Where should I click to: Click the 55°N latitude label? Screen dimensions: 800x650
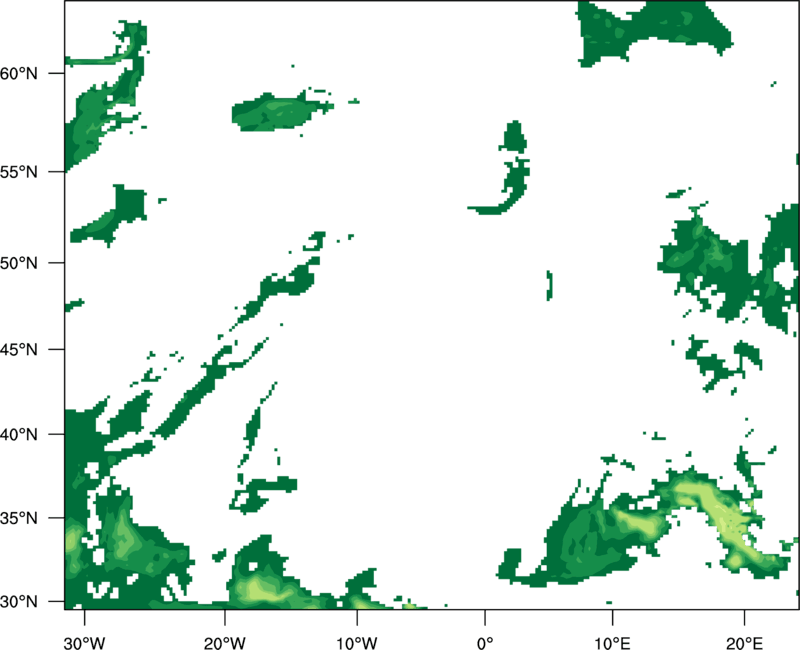19,172
